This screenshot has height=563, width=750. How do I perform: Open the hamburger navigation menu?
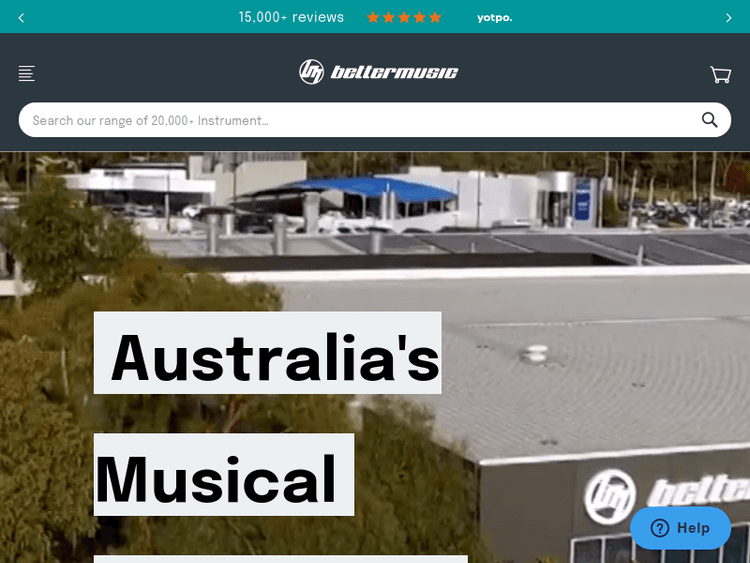click(26, 74)
